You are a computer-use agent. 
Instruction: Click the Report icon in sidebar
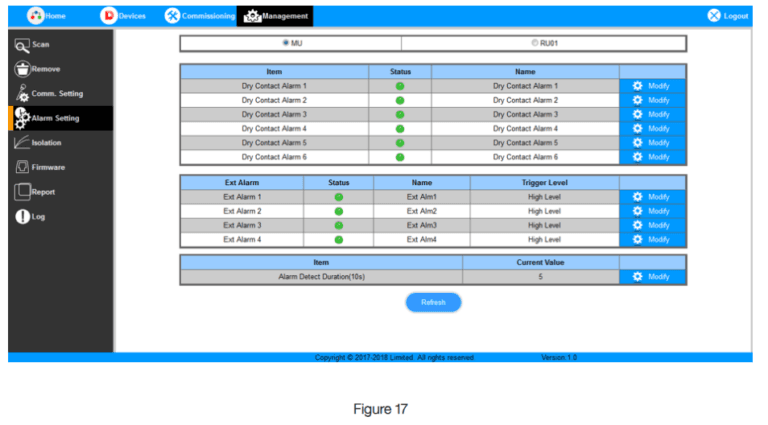point(21,192)
